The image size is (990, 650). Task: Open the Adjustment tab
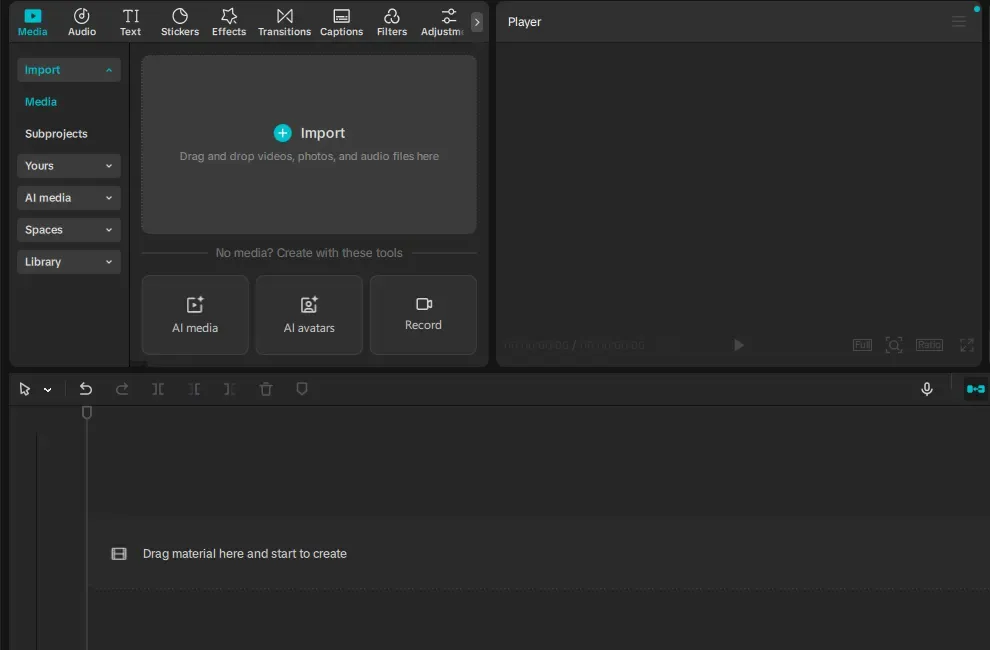[x=442, y=22]
